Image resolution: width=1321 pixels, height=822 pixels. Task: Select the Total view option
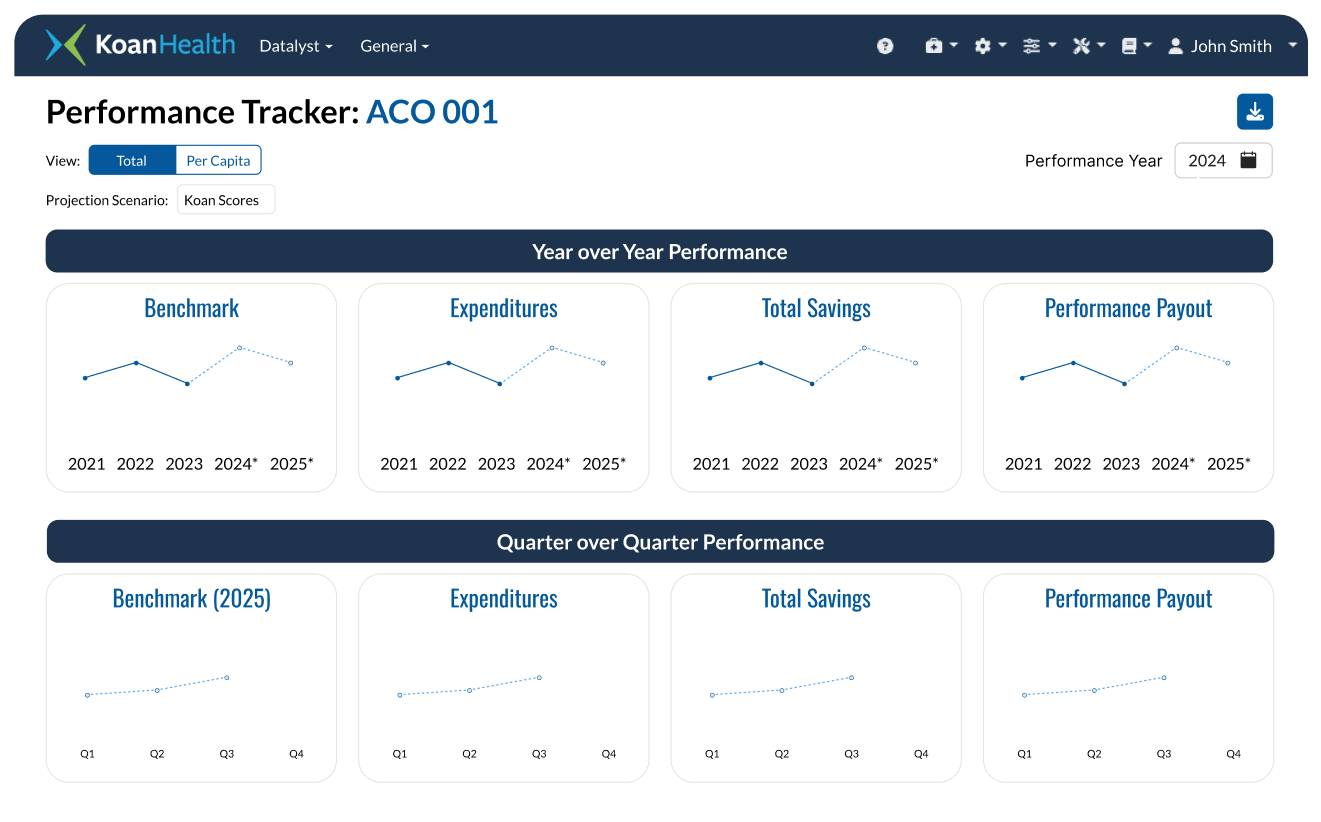coord(131,160)
